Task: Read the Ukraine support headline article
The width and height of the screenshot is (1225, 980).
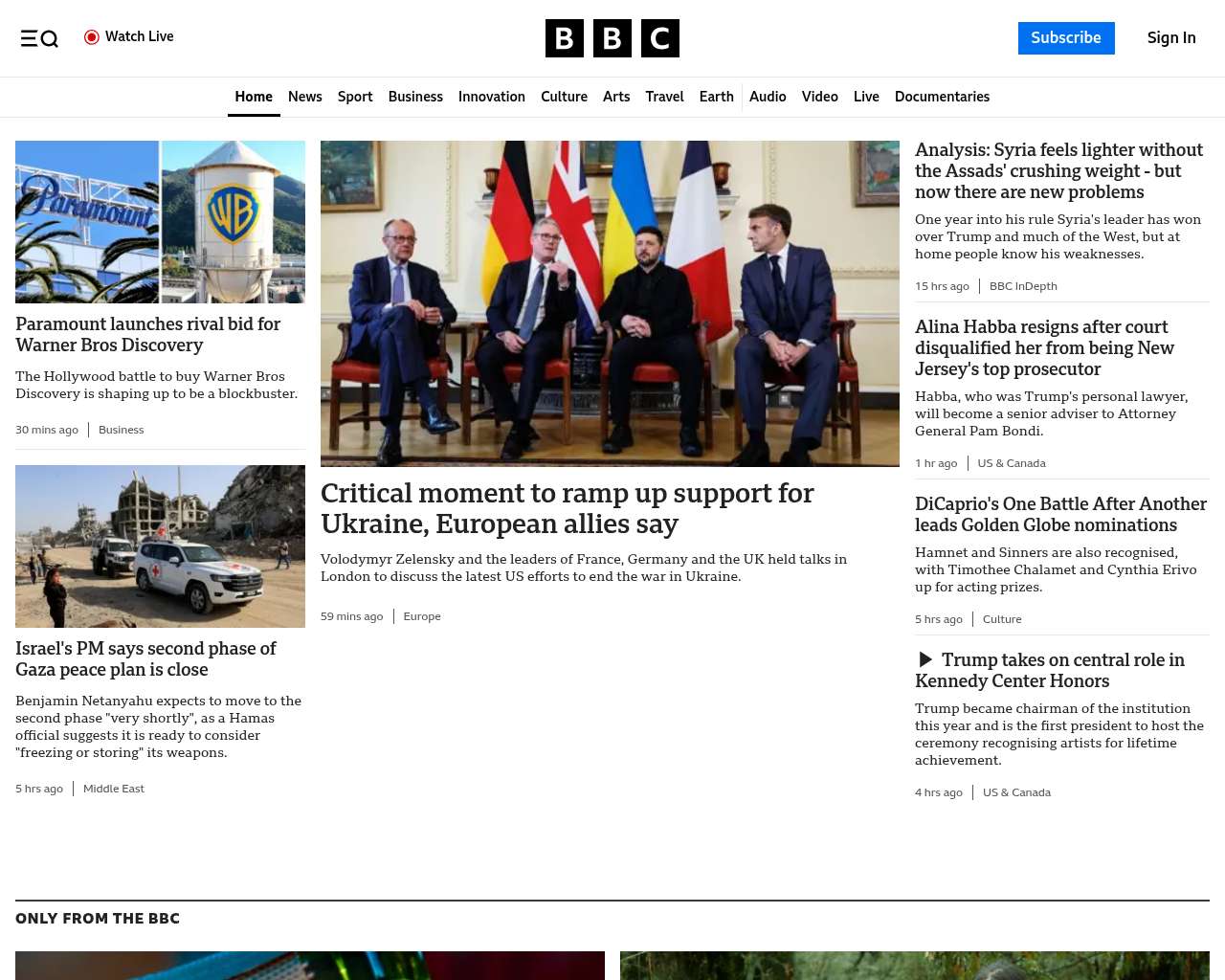Action: coord(567,508)
